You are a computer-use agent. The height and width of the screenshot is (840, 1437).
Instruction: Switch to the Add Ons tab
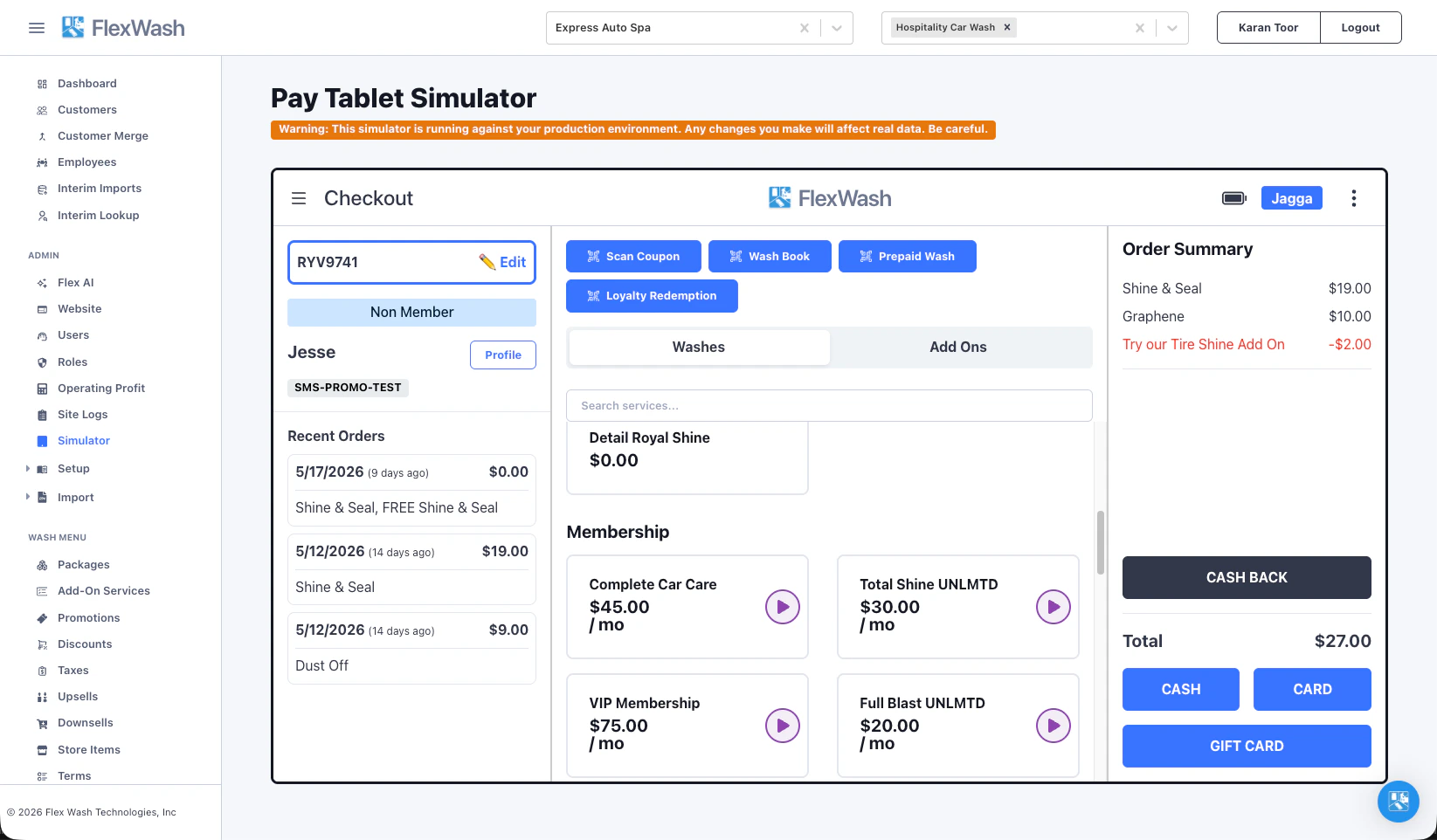(958, 348)
